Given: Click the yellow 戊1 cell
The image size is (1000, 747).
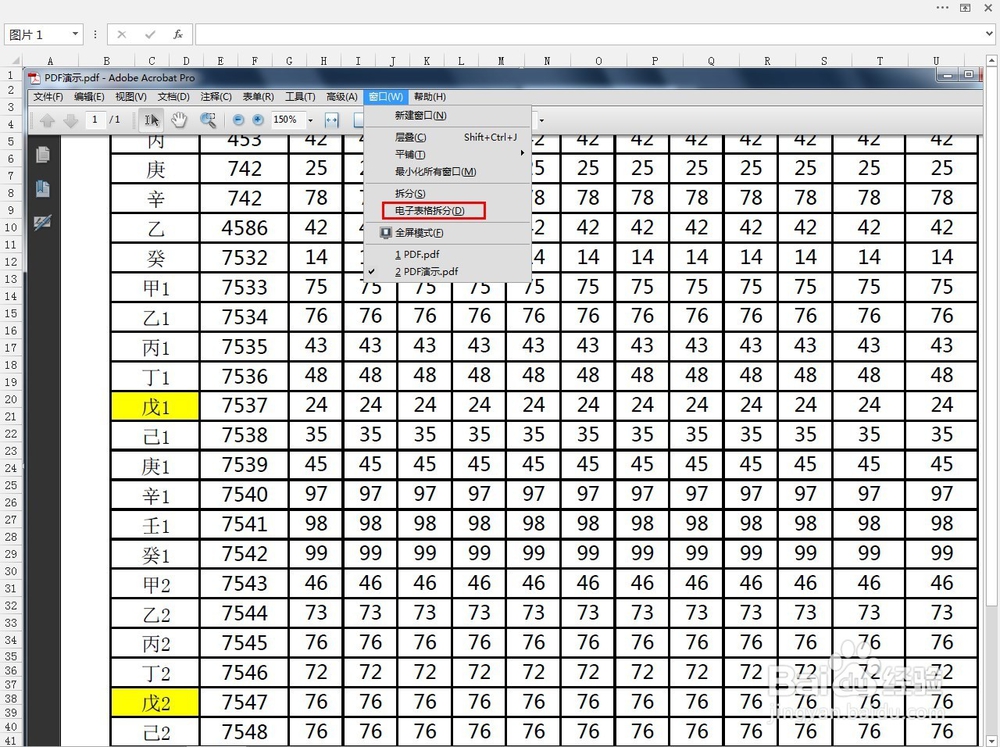Looking at the screenshot, I should pyautogui.click(x=155, y=406).
